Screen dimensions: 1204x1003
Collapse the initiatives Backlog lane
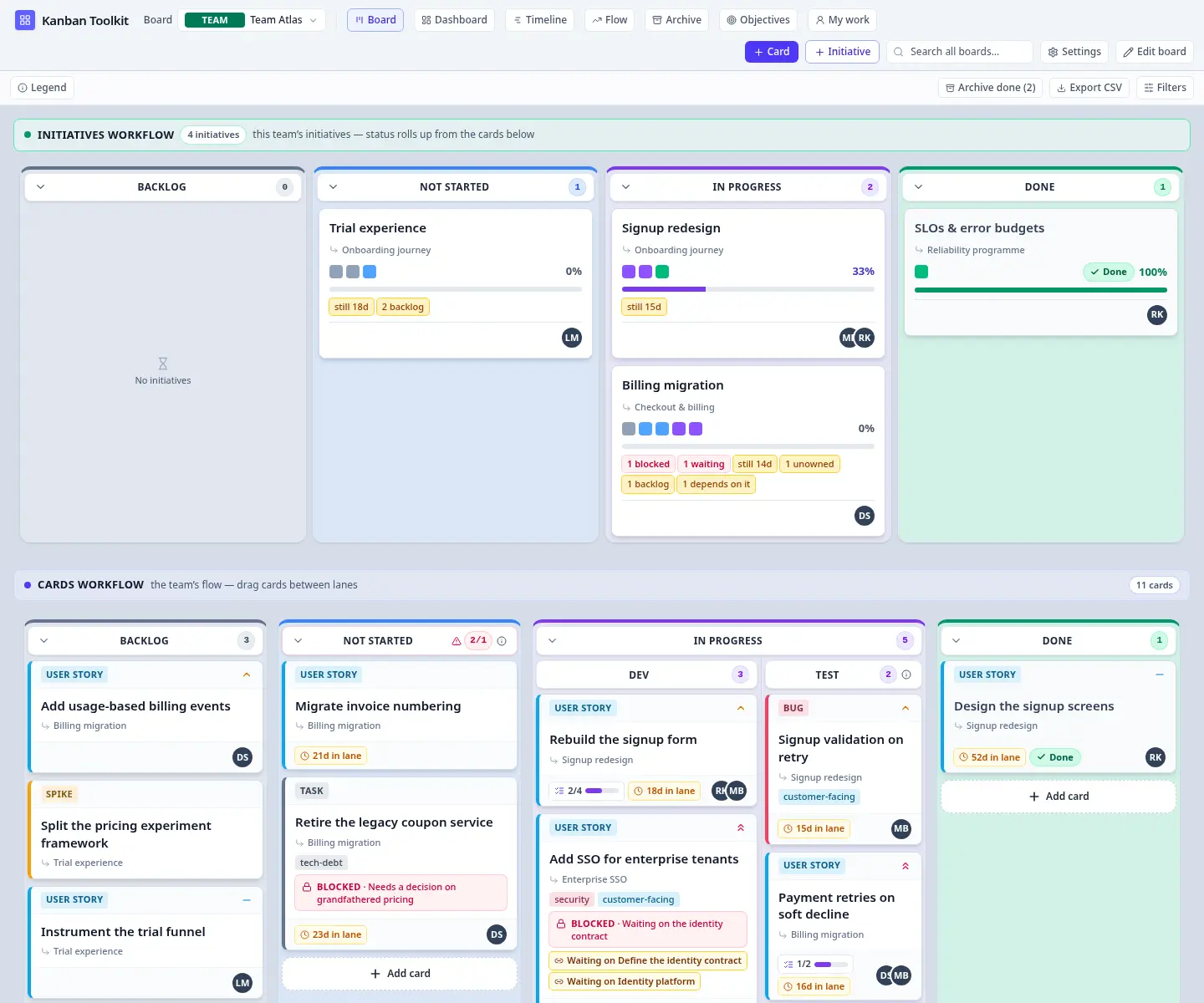41,187
